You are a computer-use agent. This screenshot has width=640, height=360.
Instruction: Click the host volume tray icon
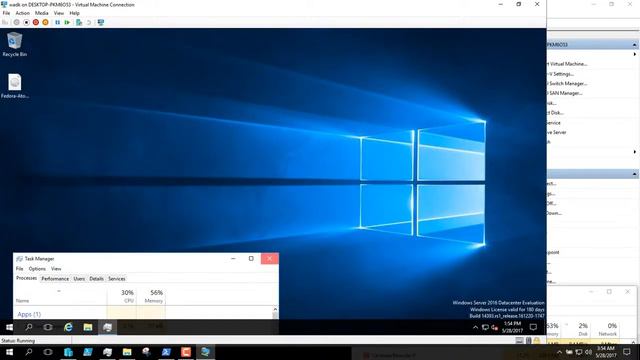point(588,352)
